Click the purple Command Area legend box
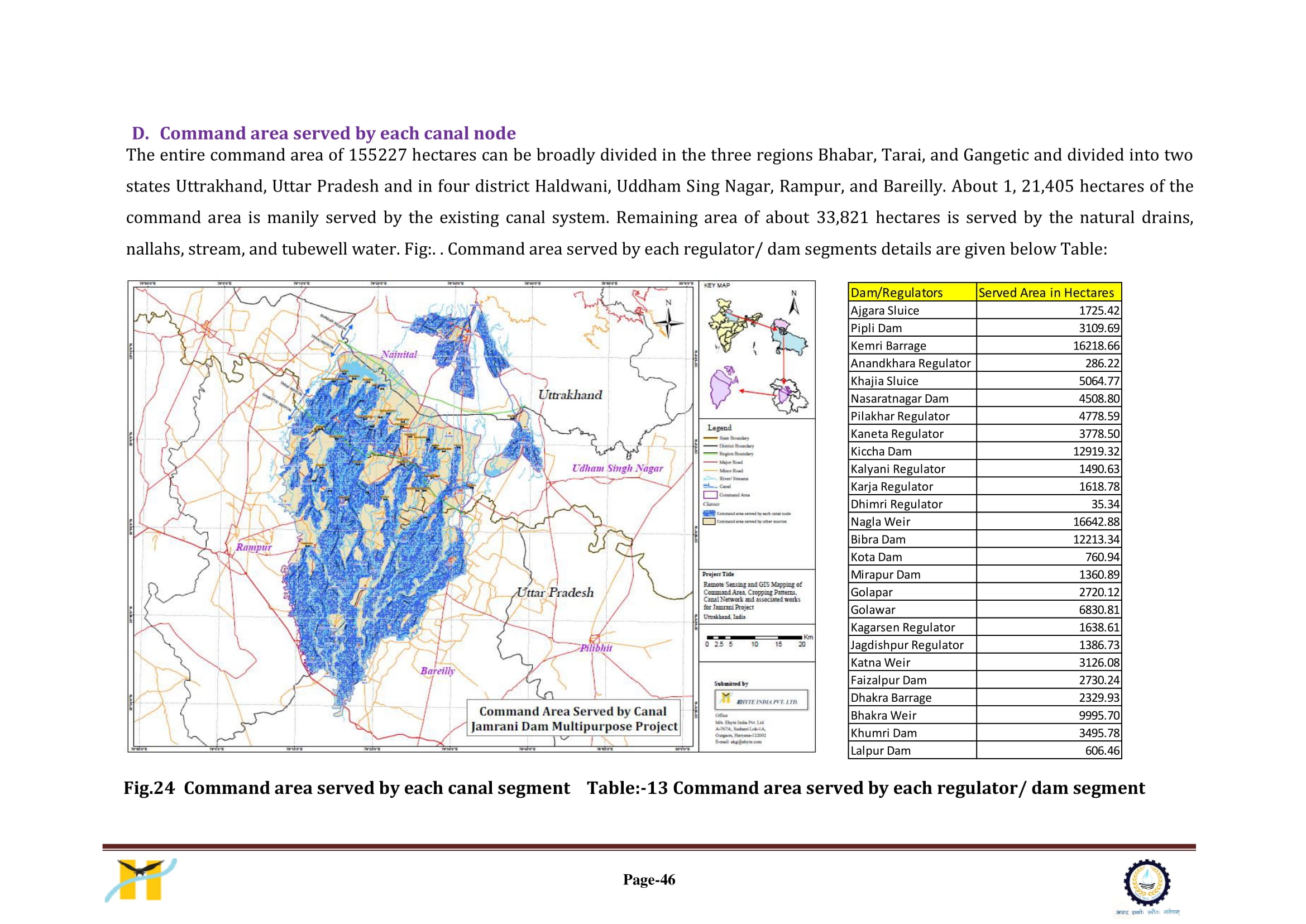This screenshot has height=924, width=1306. (710, 495)
